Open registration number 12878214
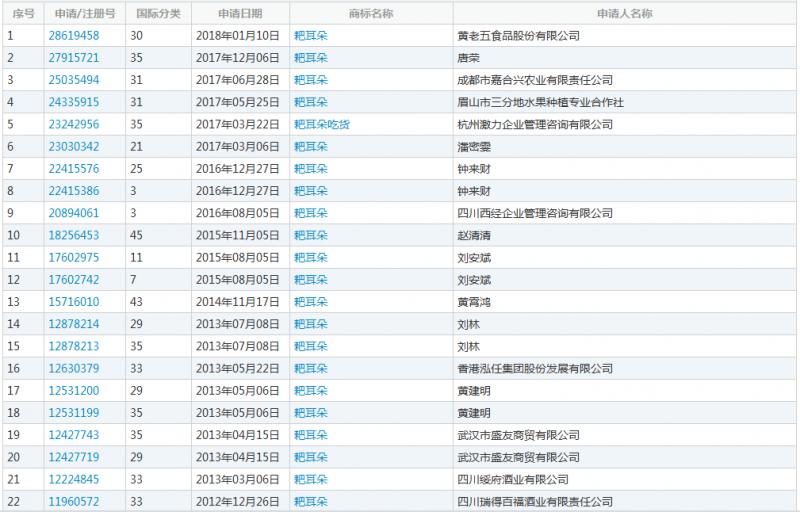The image size is (800, 512). [x=73, y=324]
